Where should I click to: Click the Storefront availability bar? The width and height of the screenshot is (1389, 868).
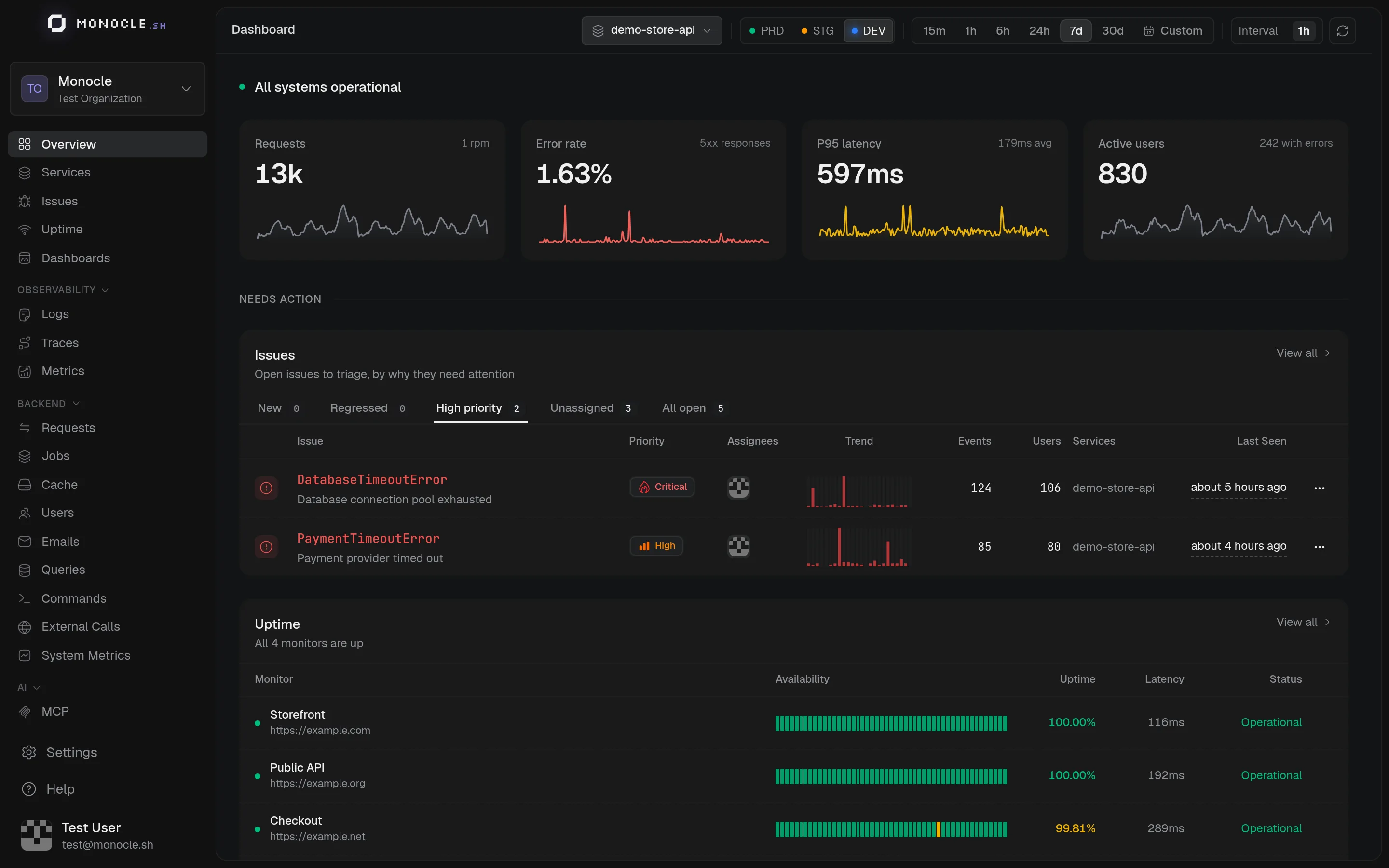click(x=891, y=723)
